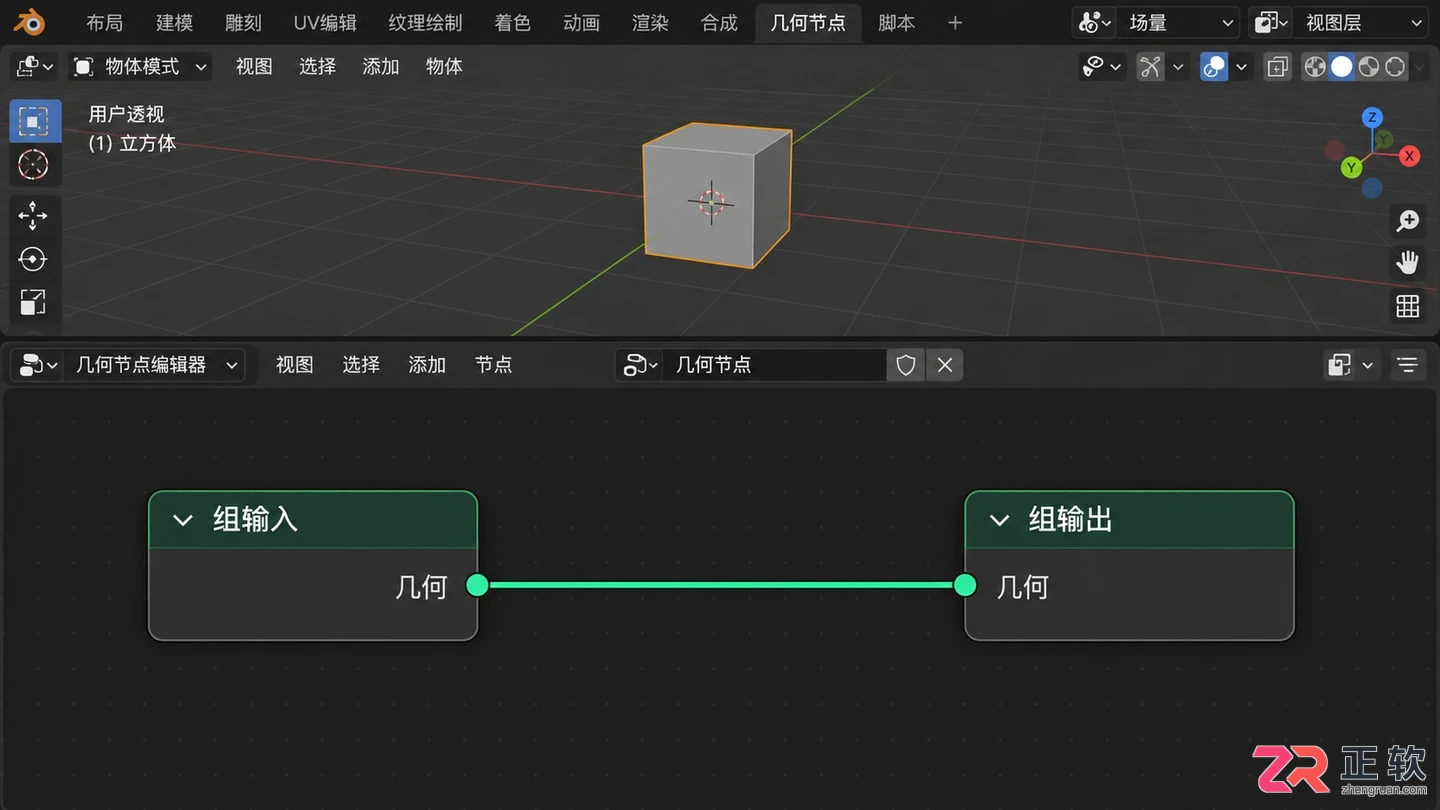Add a new workspace with the plus
The width and height of the screenshot is (1440, 810).
tap(955, 22)
